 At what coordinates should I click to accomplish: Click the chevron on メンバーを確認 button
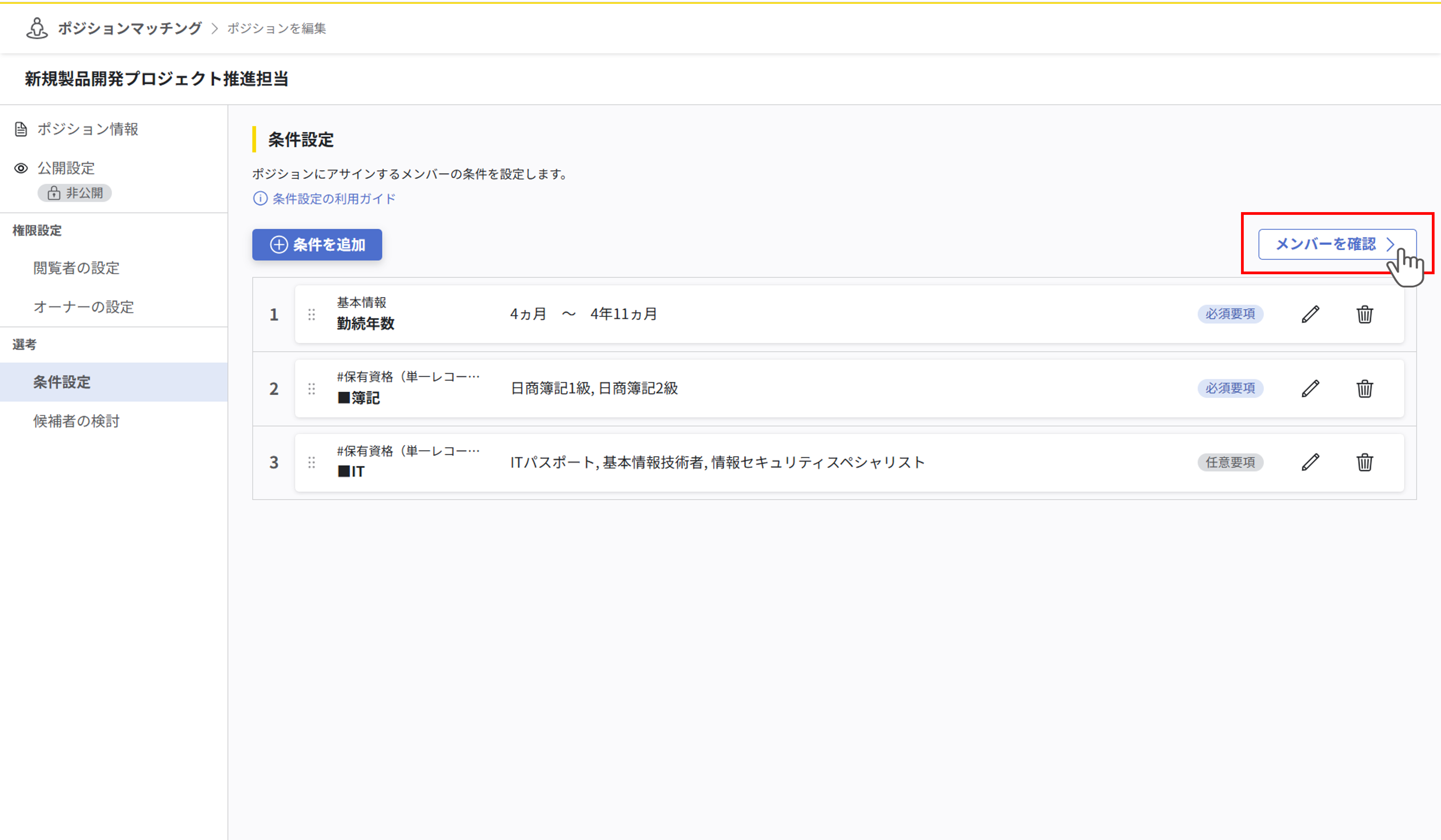point(1390,244)
